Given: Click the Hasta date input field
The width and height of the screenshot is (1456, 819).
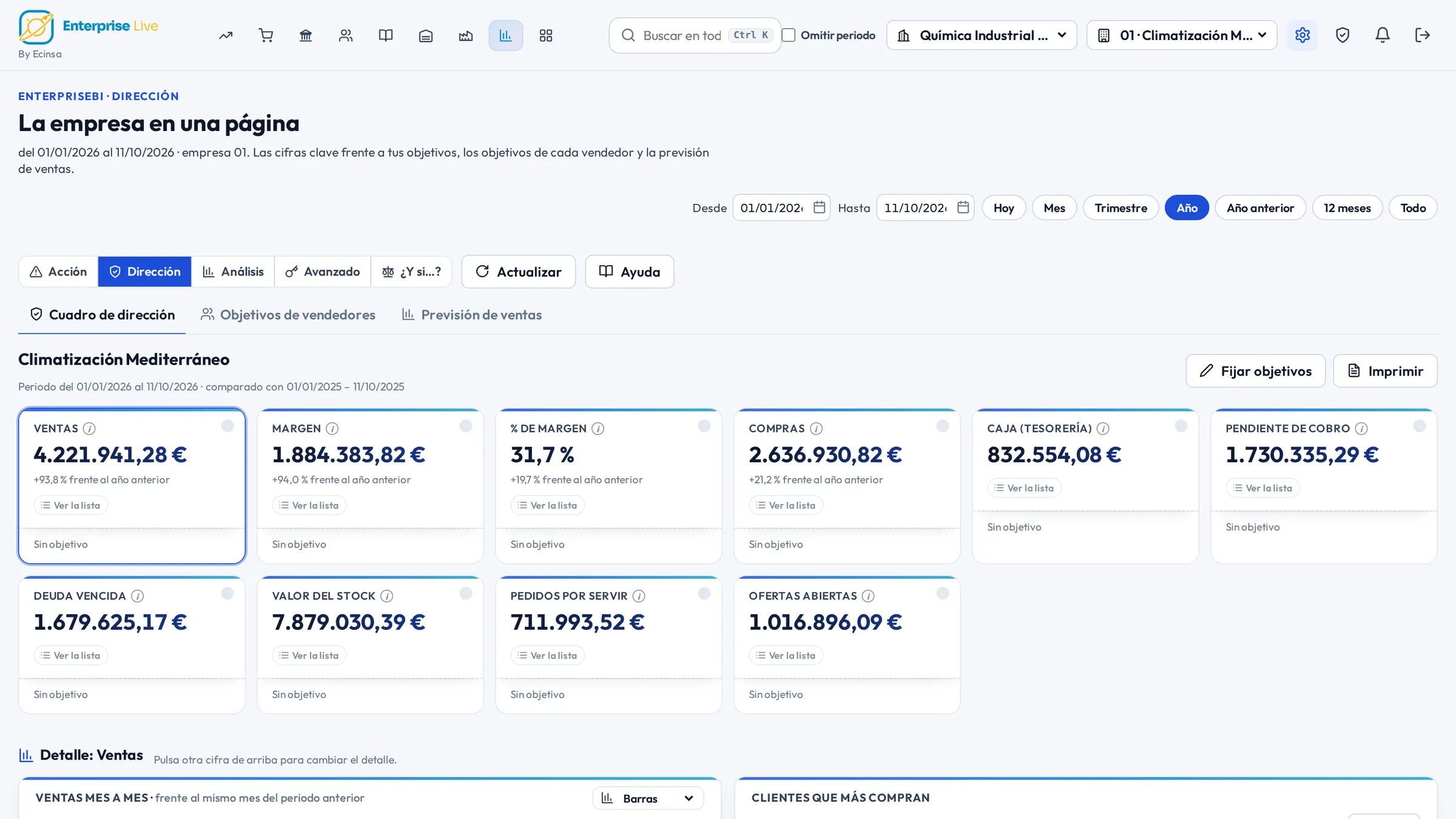Looking at the screenshot, I should coord(925,207).
